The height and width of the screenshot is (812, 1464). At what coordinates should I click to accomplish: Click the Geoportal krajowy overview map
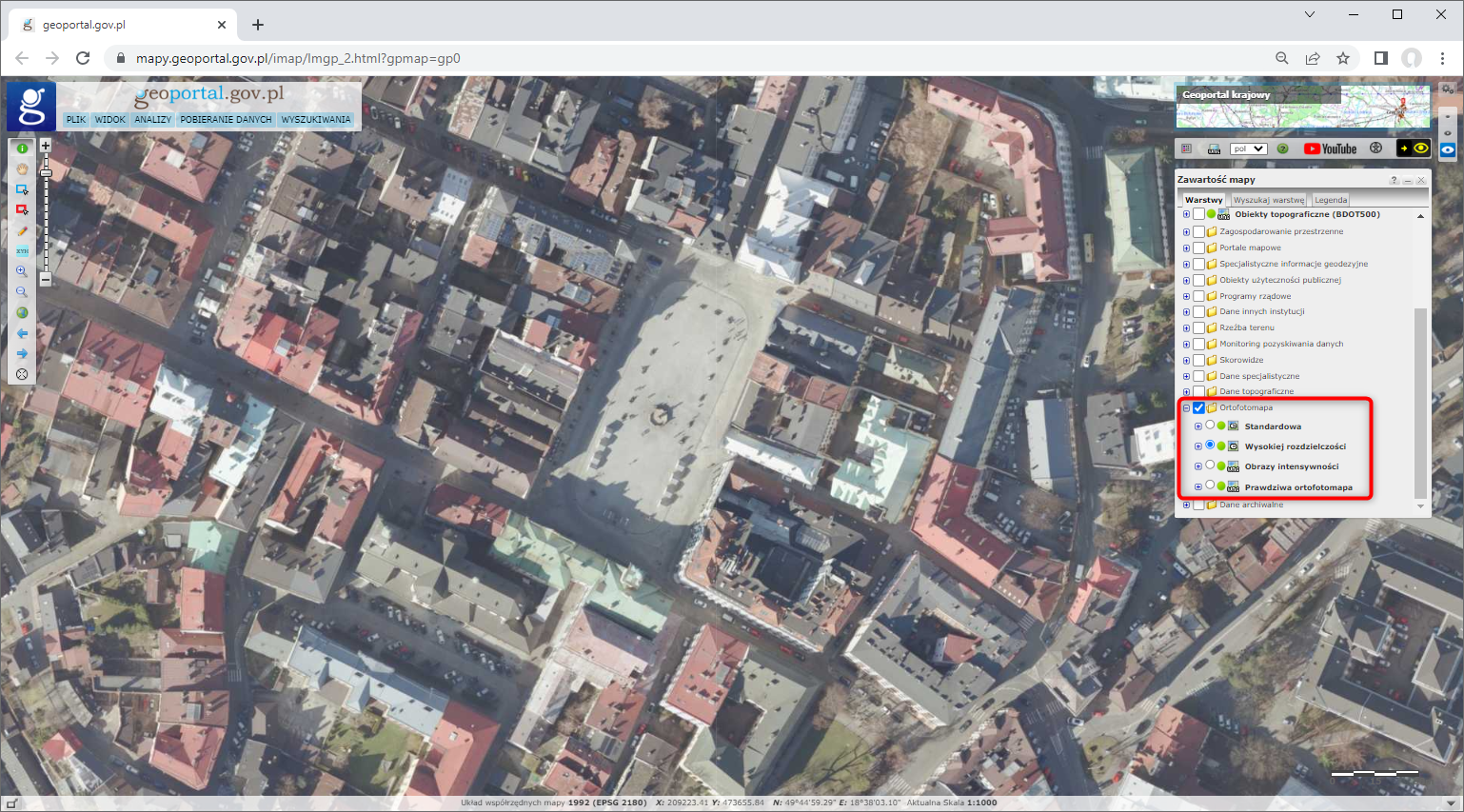click(x=1302, y=107)
